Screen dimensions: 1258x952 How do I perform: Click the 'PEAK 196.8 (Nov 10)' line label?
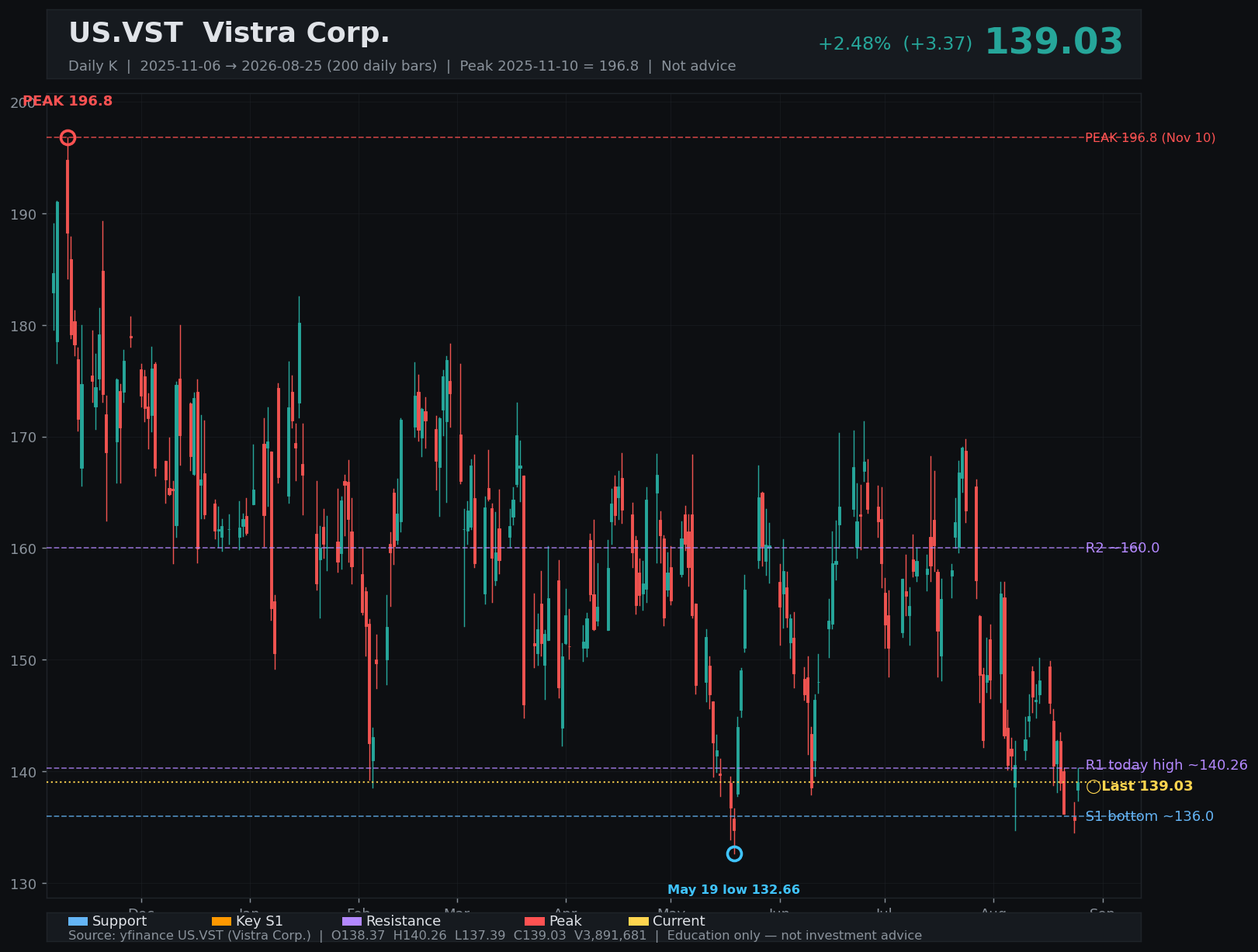[x=1150, y=138]
